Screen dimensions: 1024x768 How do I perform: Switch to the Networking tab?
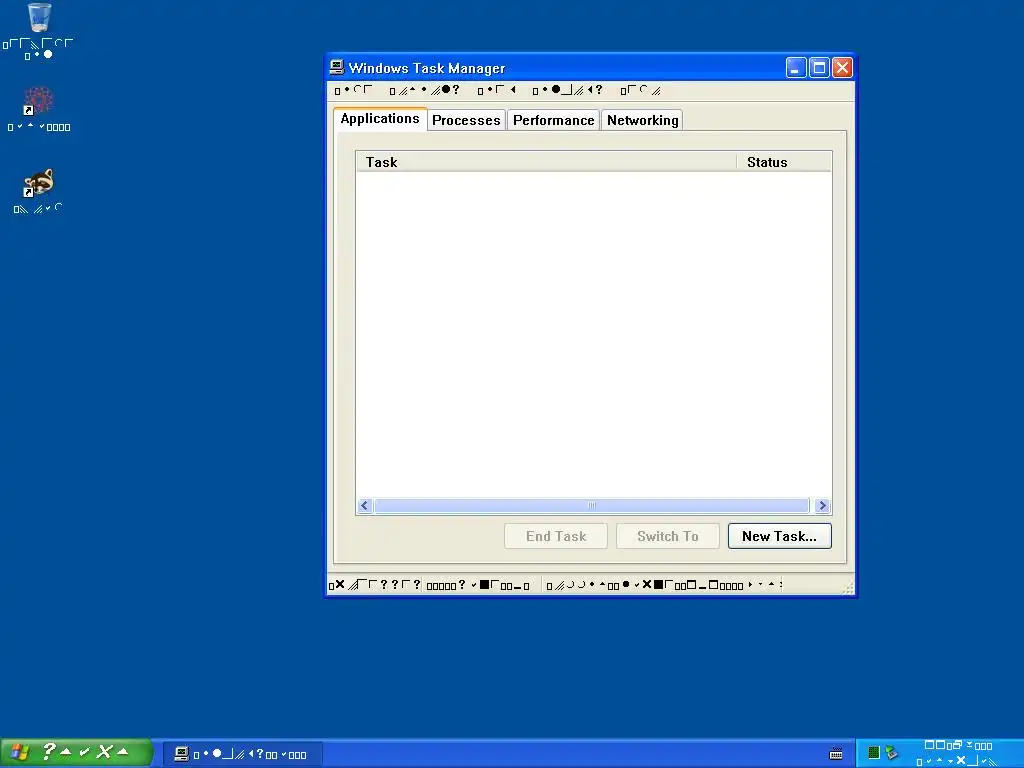point(643,120)
